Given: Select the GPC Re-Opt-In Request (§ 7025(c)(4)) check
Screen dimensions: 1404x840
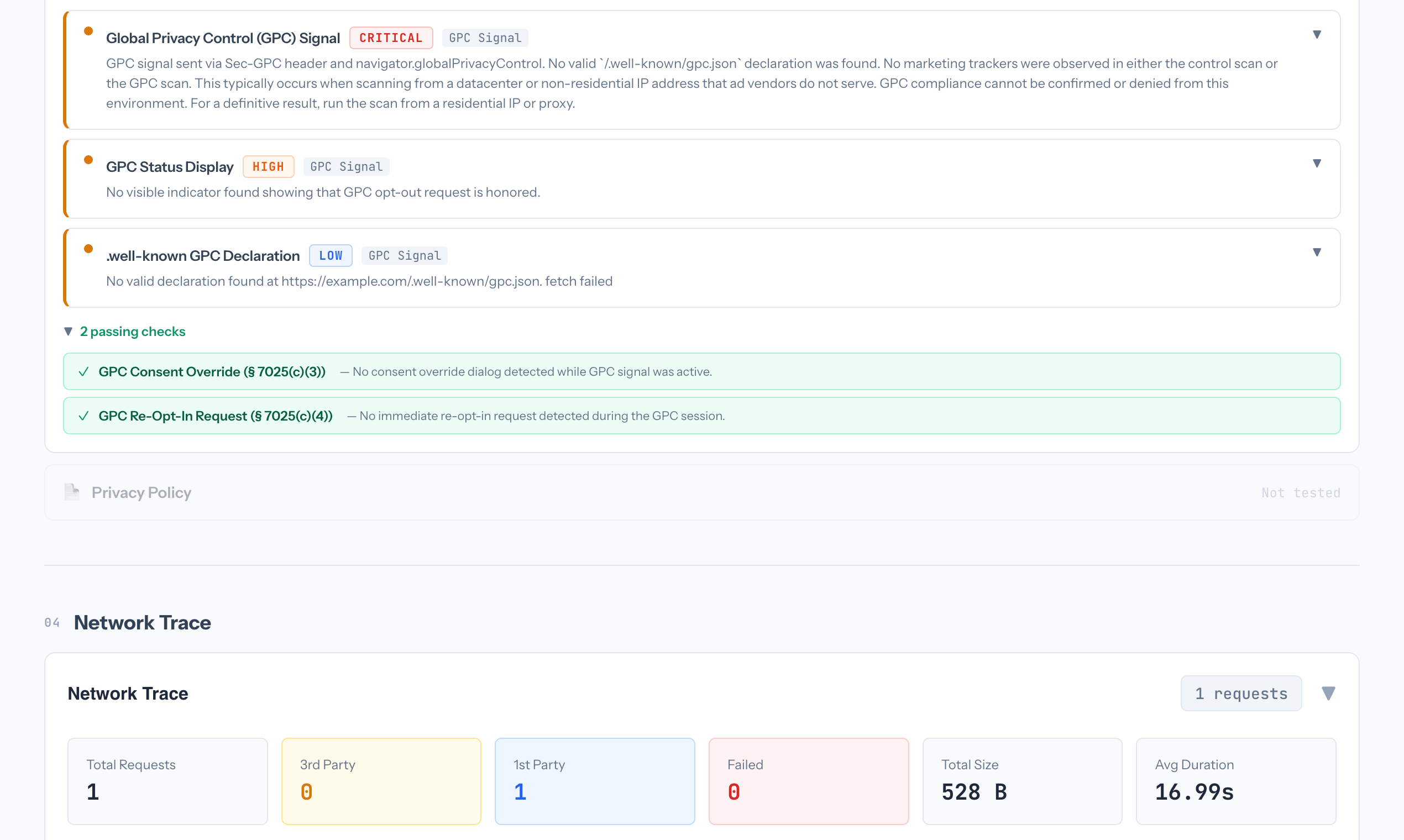Looking at the screenshot, I should [x=702, y=416].
